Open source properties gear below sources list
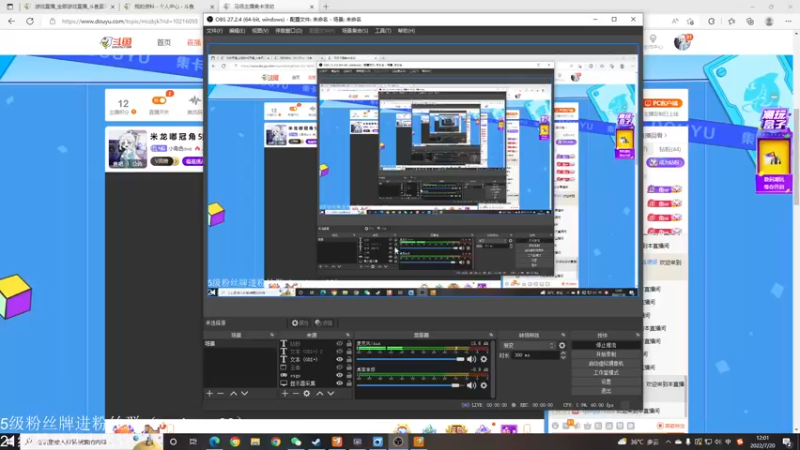Viewport: 800px width, 450px height. coord(307,393)
